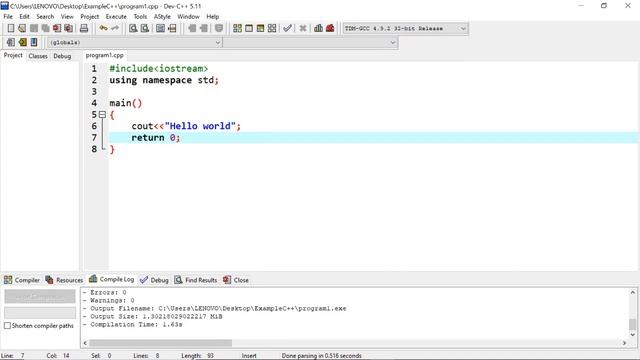
Task: Start debugging with the checkmark icon
Action: (x=287, y=28)
